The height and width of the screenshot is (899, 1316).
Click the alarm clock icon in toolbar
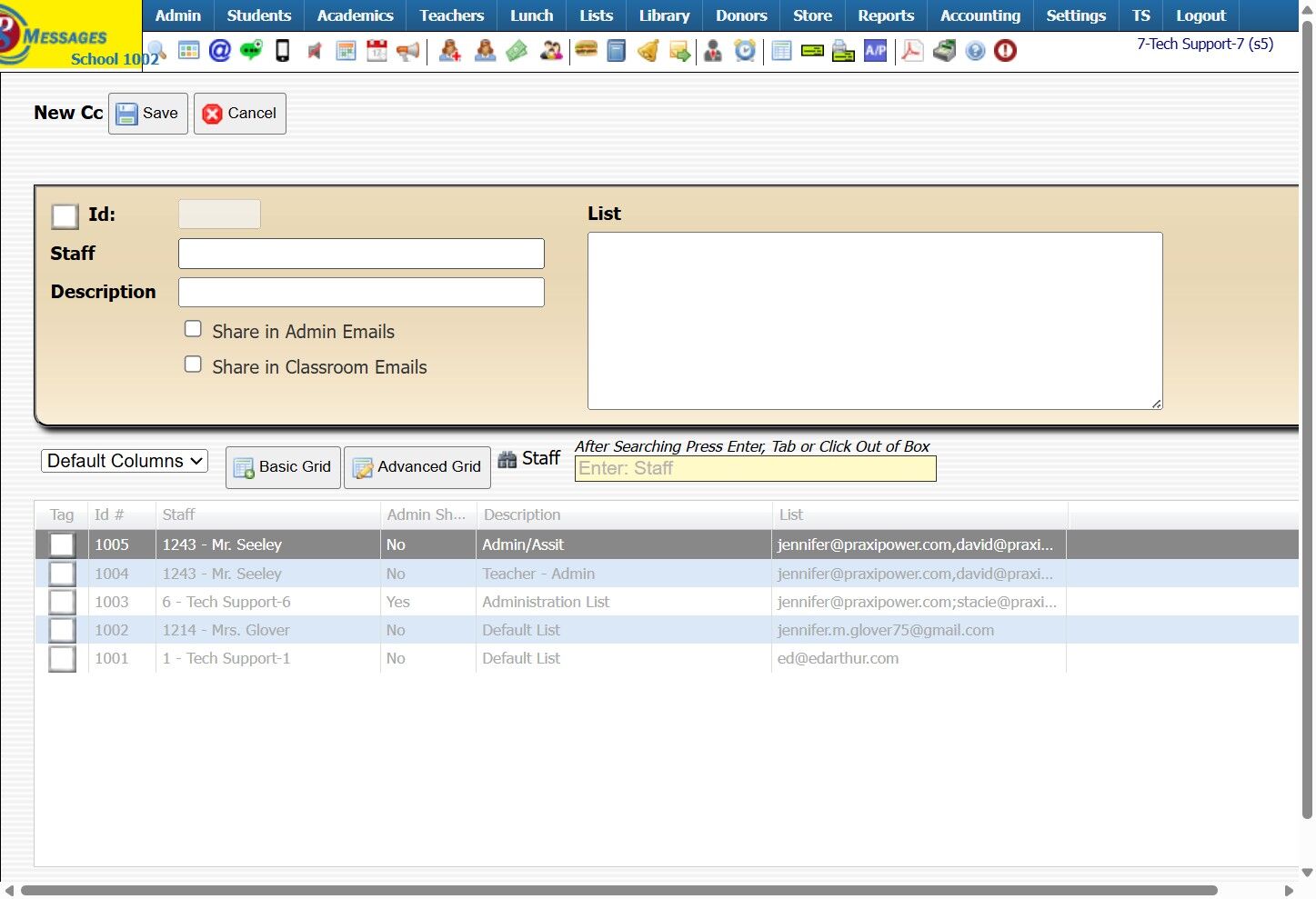pos(745,51)
